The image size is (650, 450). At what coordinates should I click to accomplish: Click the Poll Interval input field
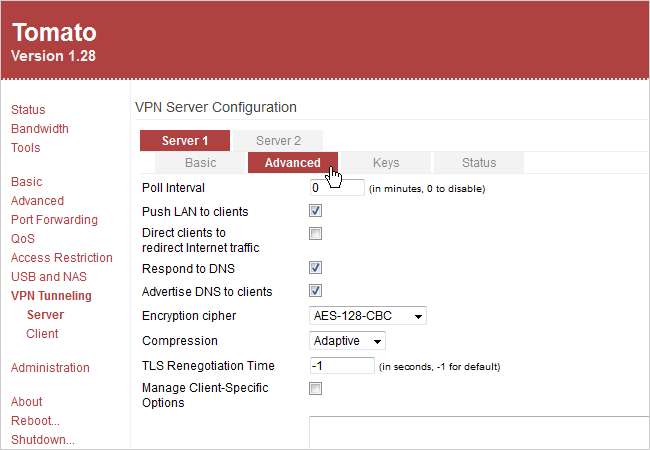pyautogui.click(x=336, y=187)
